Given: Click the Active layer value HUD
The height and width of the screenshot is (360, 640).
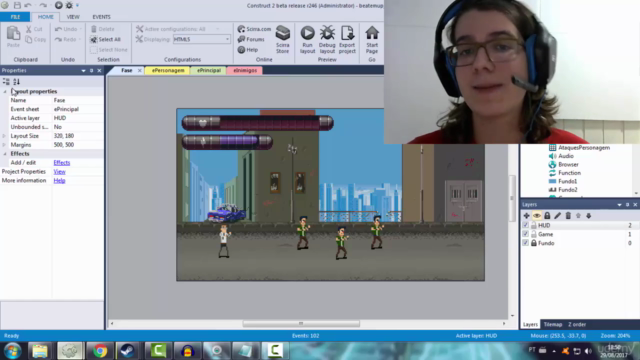Looking at the screenshot, I should pyautogui.click(x=78, y=118).
